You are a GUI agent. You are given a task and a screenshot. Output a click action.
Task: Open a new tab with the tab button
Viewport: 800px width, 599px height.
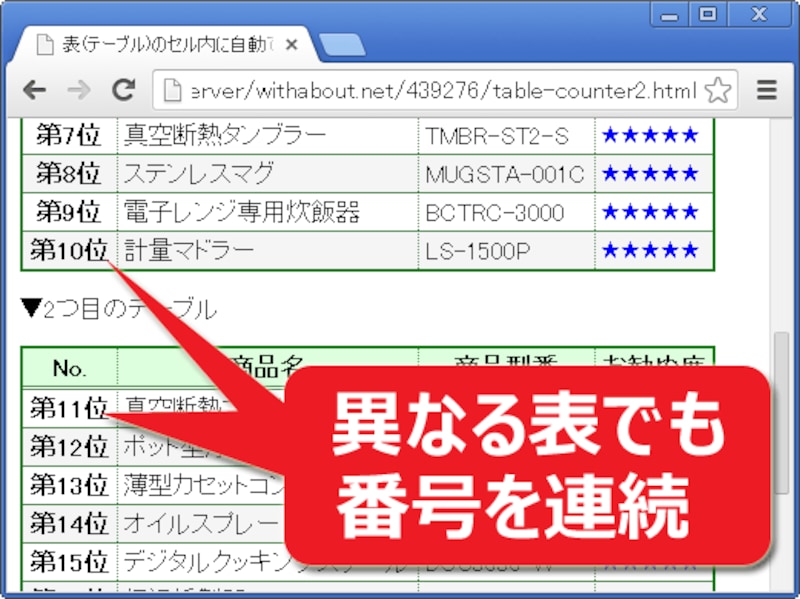341,45
